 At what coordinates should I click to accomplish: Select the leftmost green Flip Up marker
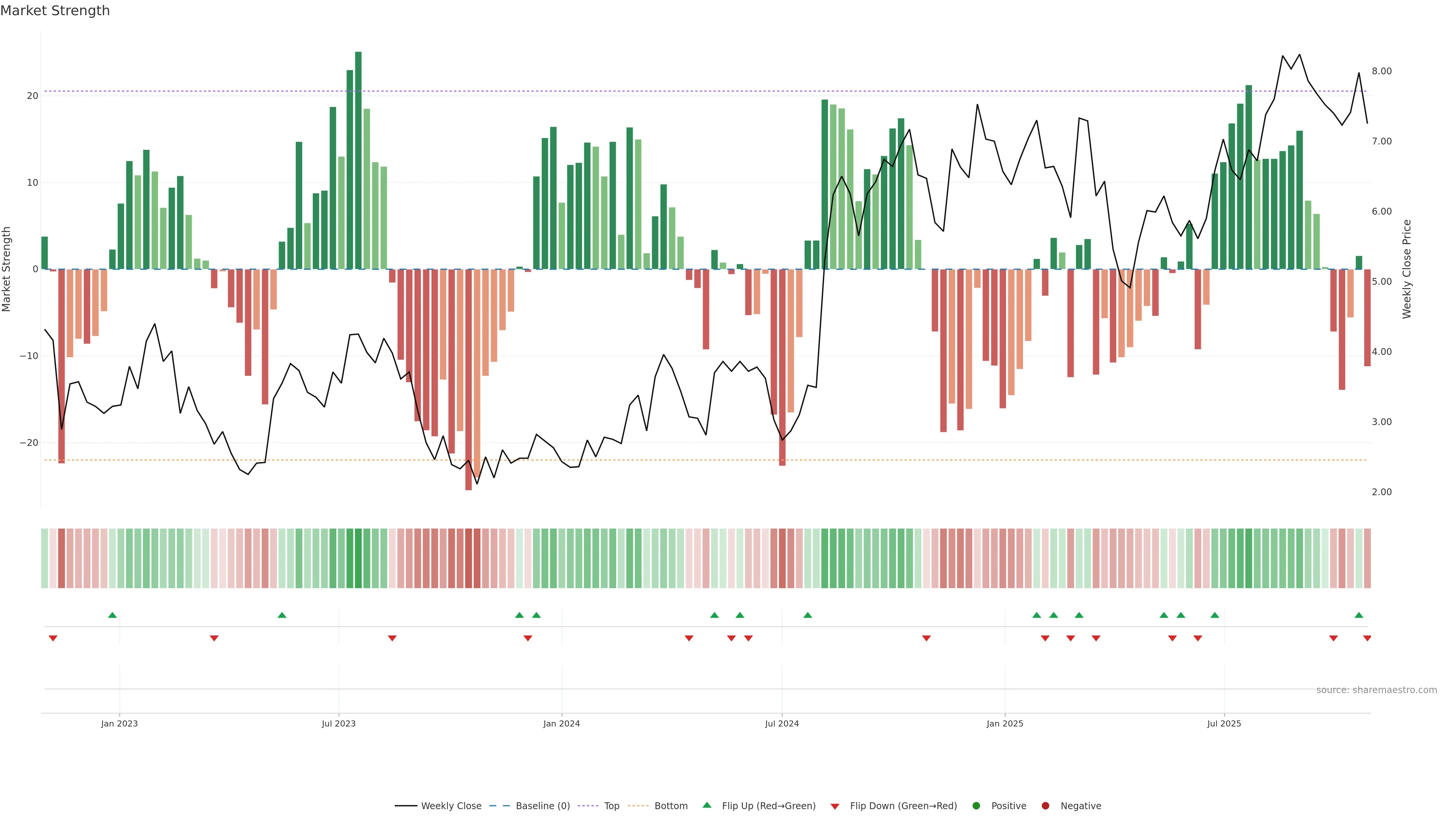(x=113, y=615)
